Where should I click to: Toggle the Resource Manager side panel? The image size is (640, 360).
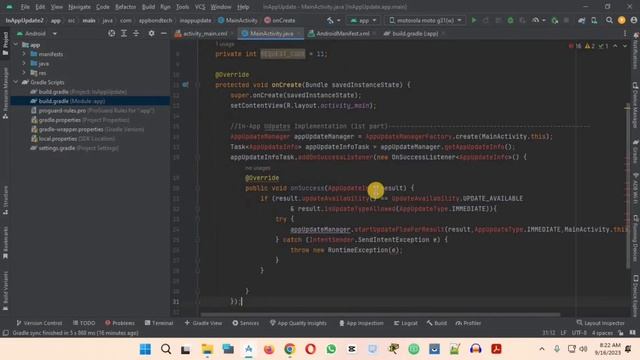(x=5, y=93)
